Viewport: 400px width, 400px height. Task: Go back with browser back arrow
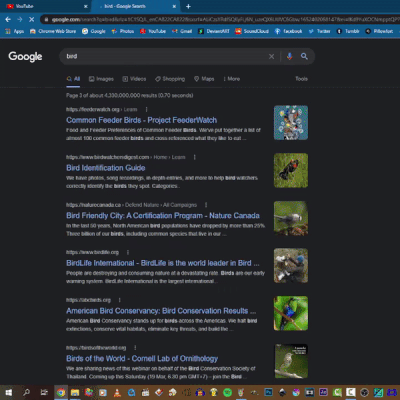pos(8,19)
